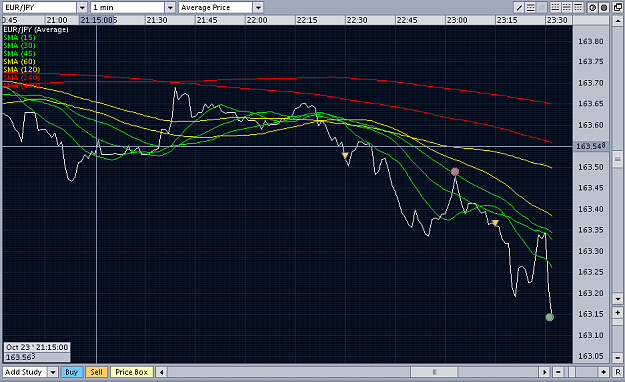Click vertical zoom in plus button
Image resolution: width=625 pixels, height=382 pixels.
click(x=618, y=313)
